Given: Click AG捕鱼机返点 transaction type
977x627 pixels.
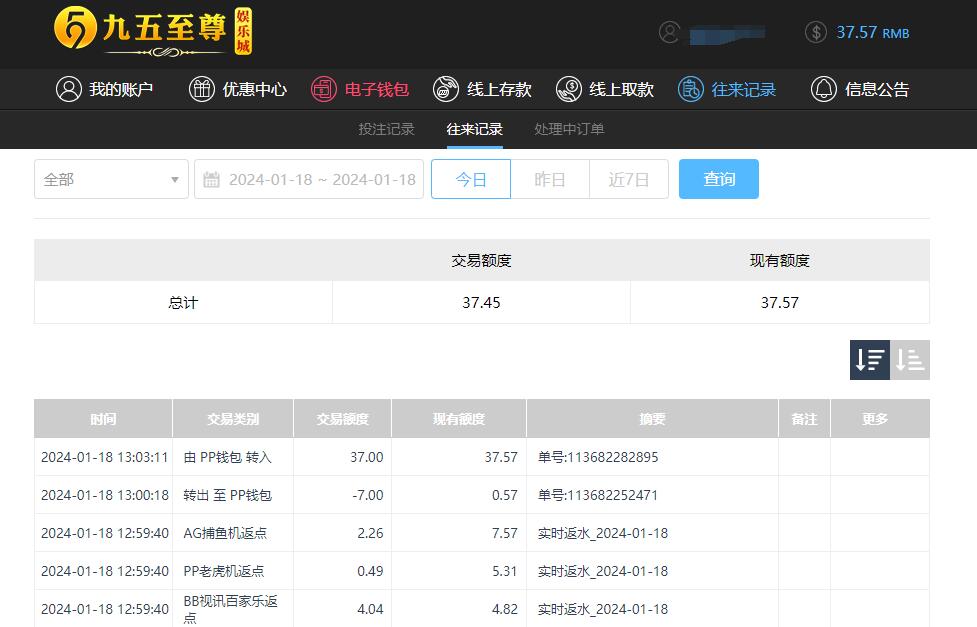Looking at the screenshot, I should point(225,534).
